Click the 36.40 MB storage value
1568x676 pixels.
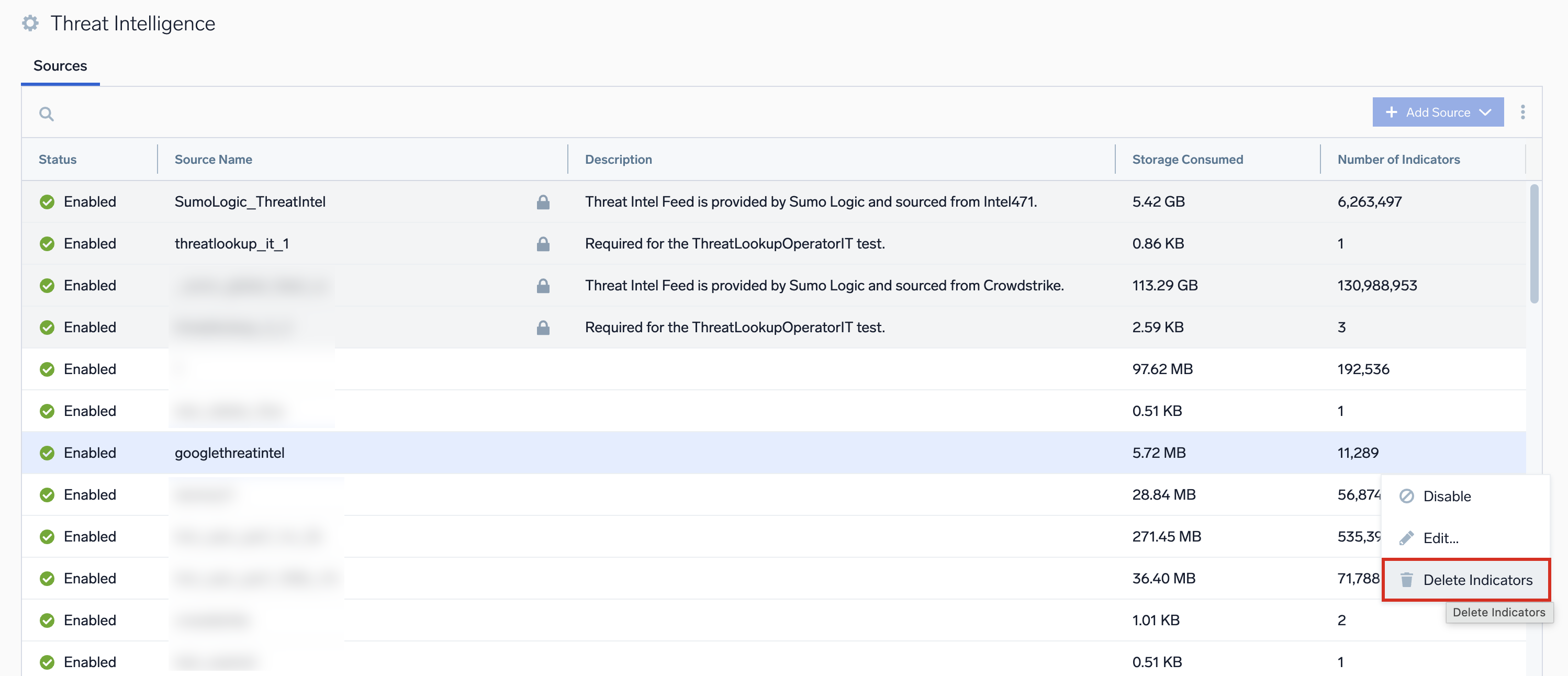click(1164, 579)
